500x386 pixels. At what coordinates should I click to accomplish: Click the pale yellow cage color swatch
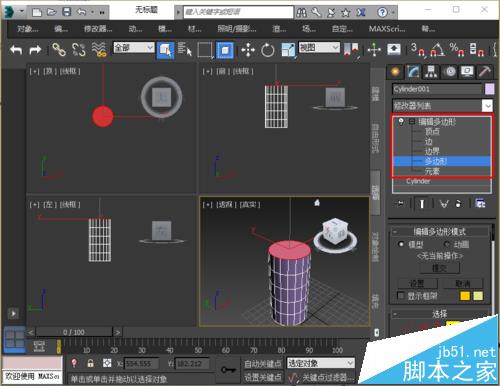point(478,296)
